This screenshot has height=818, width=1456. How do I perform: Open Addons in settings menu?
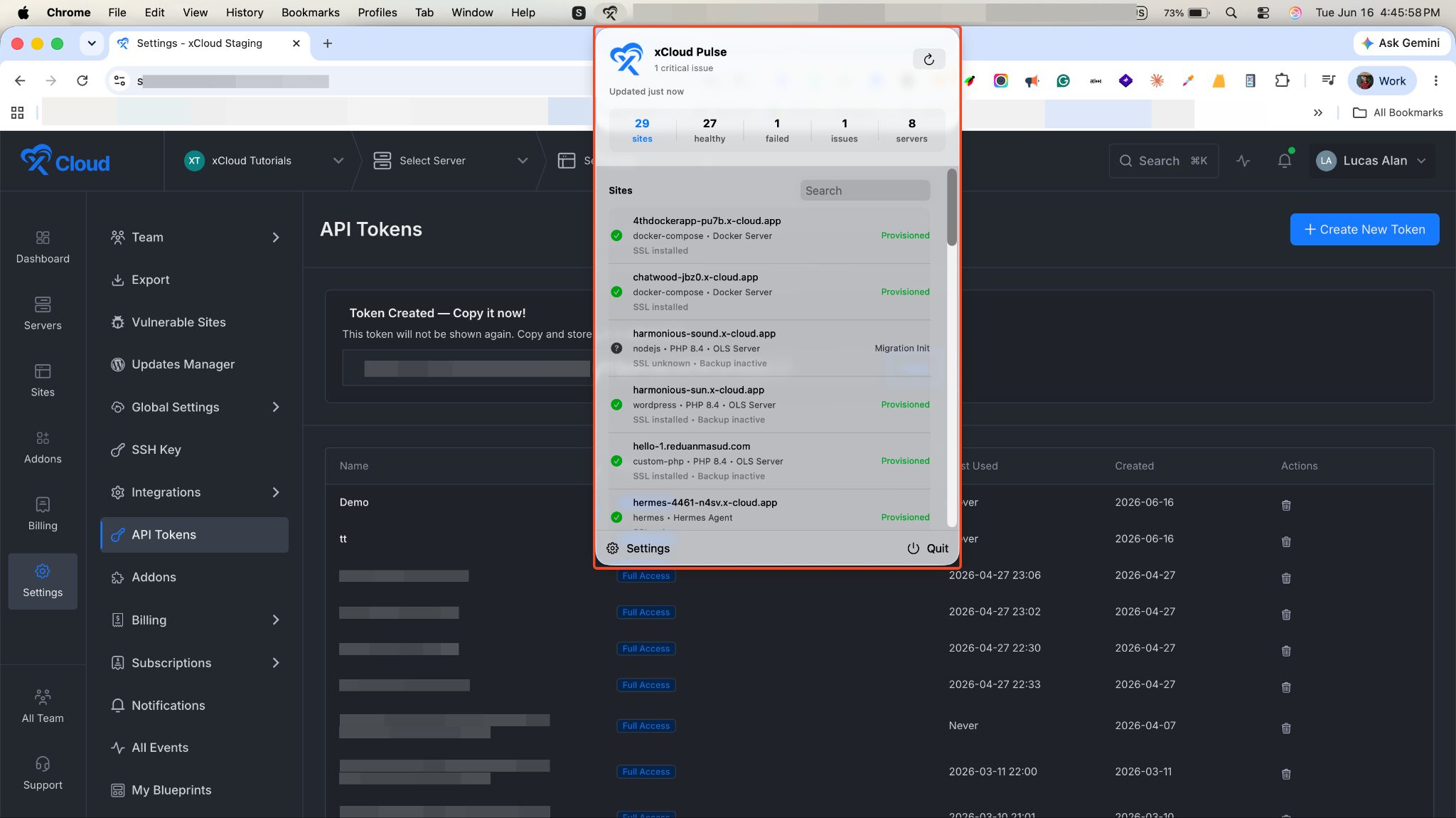[x=195, y=577]
